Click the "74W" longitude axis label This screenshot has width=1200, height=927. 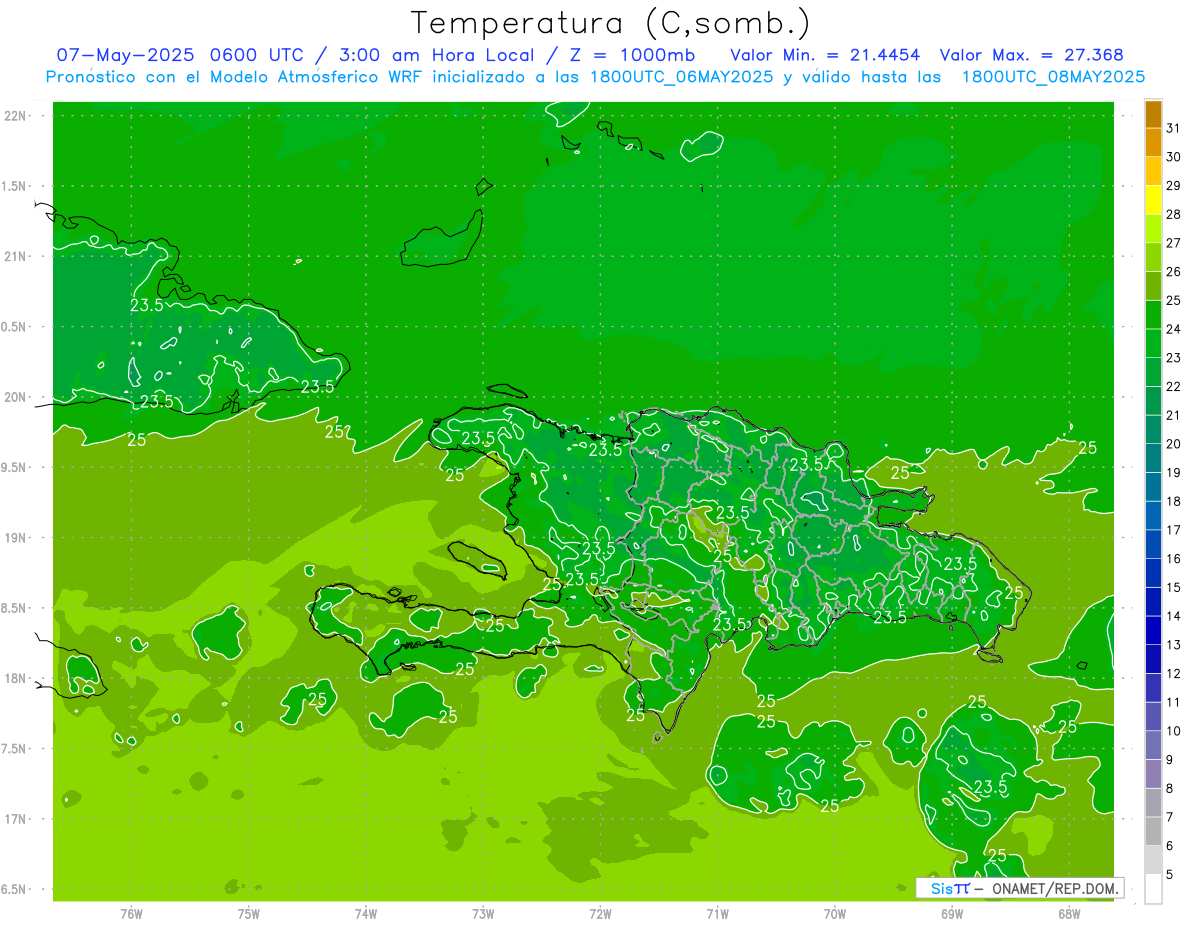(366, 914)
